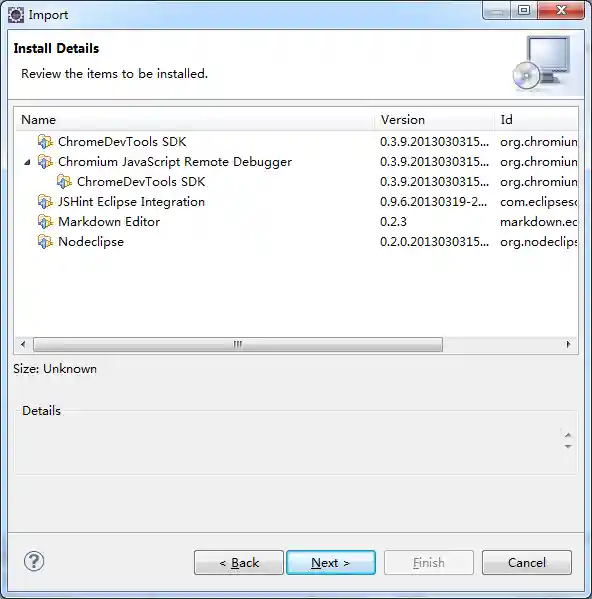Collapse the Chromium JavaScript Remote Debugger node
Image resolution: width=592 pixels, height=599 pixels.
pos(27,163)
